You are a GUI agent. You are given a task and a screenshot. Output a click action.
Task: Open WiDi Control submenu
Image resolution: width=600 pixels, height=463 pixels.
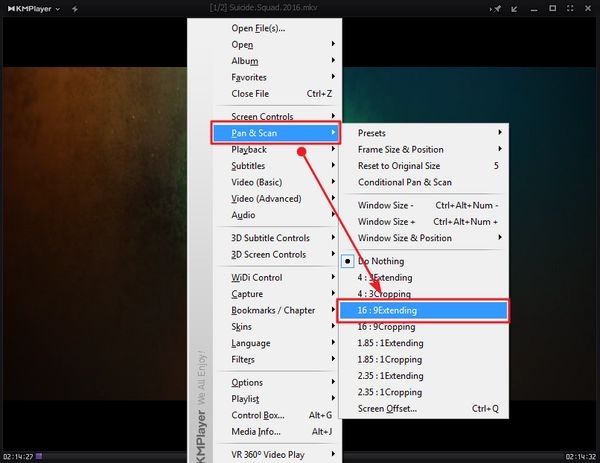[276, 277]
